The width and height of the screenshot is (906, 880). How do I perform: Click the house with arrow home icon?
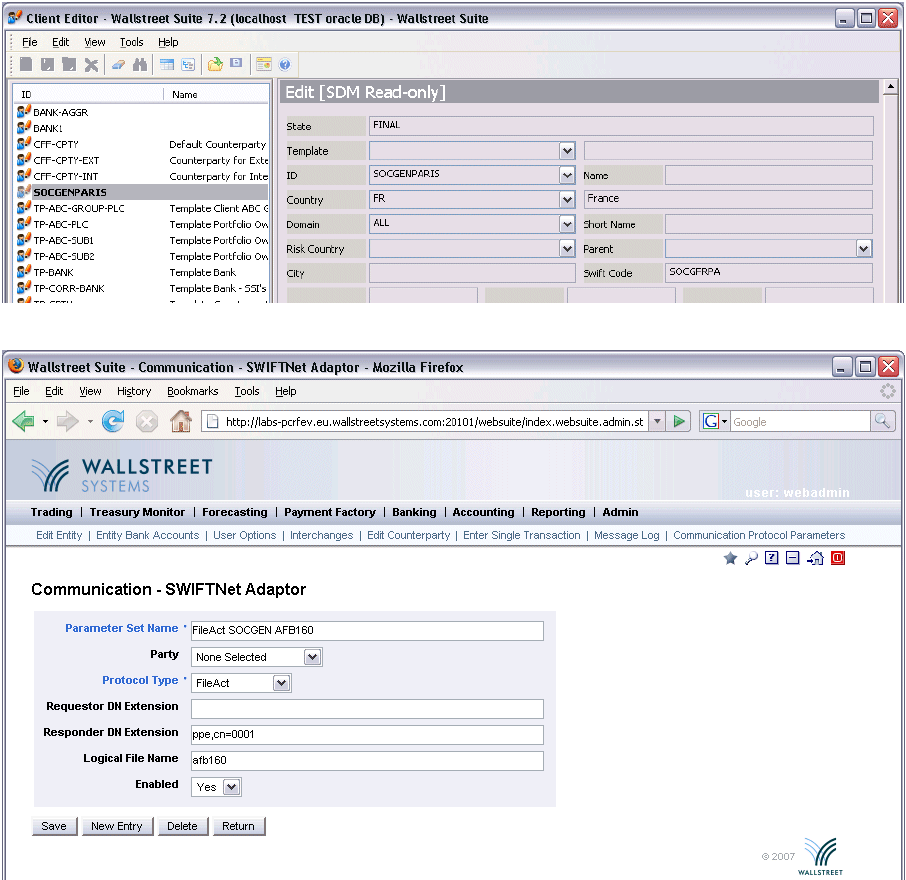point(815,558)
